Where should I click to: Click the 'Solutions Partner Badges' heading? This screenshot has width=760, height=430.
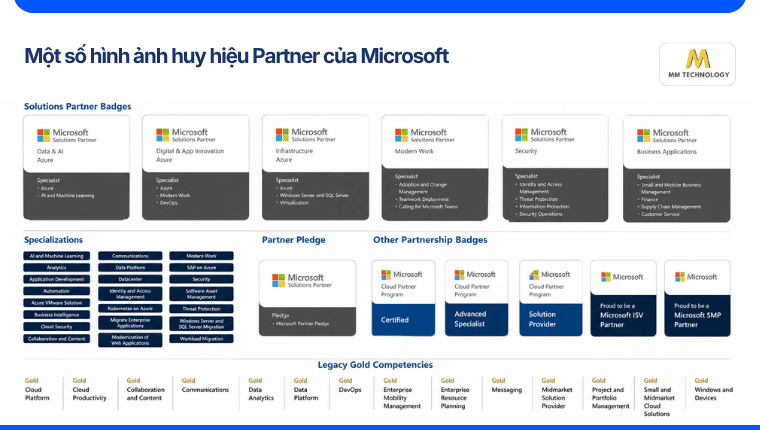[78, 106]
